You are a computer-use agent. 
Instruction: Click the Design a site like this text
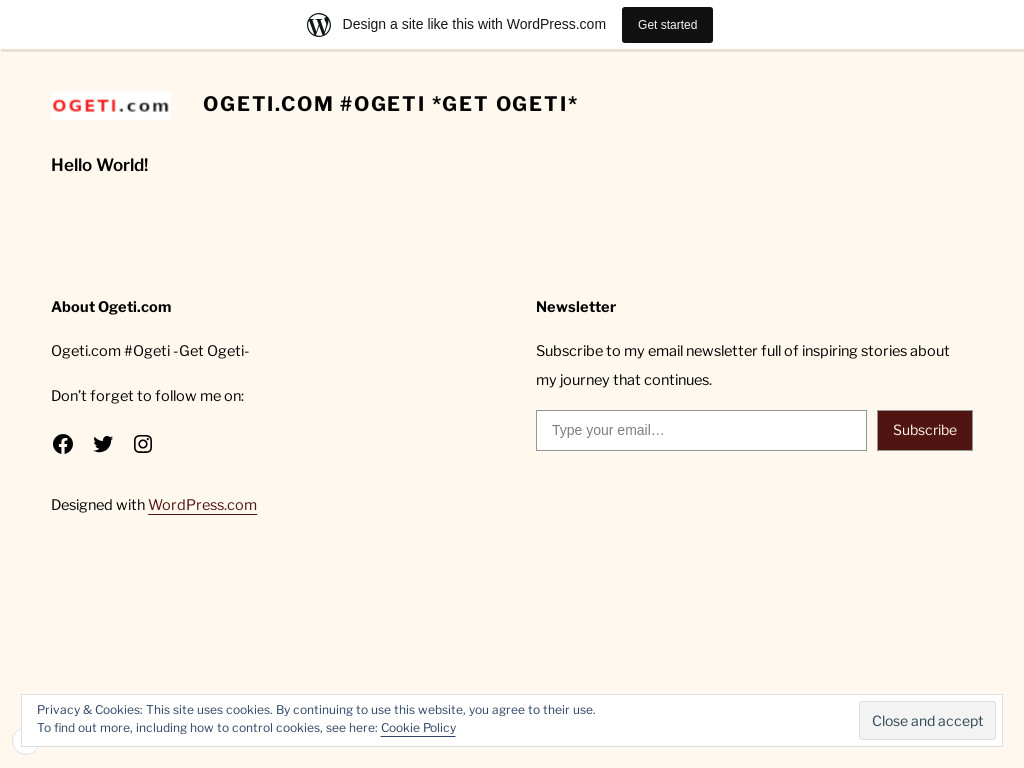(474, 24)
